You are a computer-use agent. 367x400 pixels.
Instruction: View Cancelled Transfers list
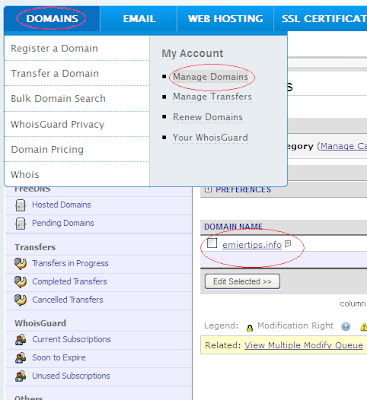pyautogui.click(x=68, y=300)
